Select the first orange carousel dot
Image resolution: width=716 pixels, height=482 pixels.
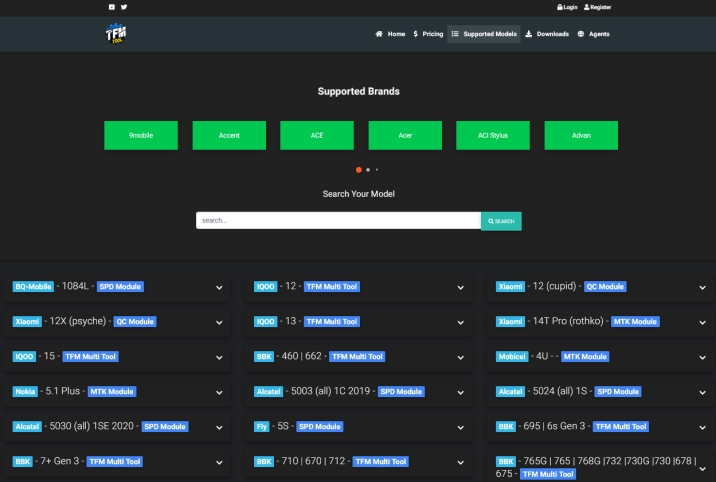pos(359,170)
